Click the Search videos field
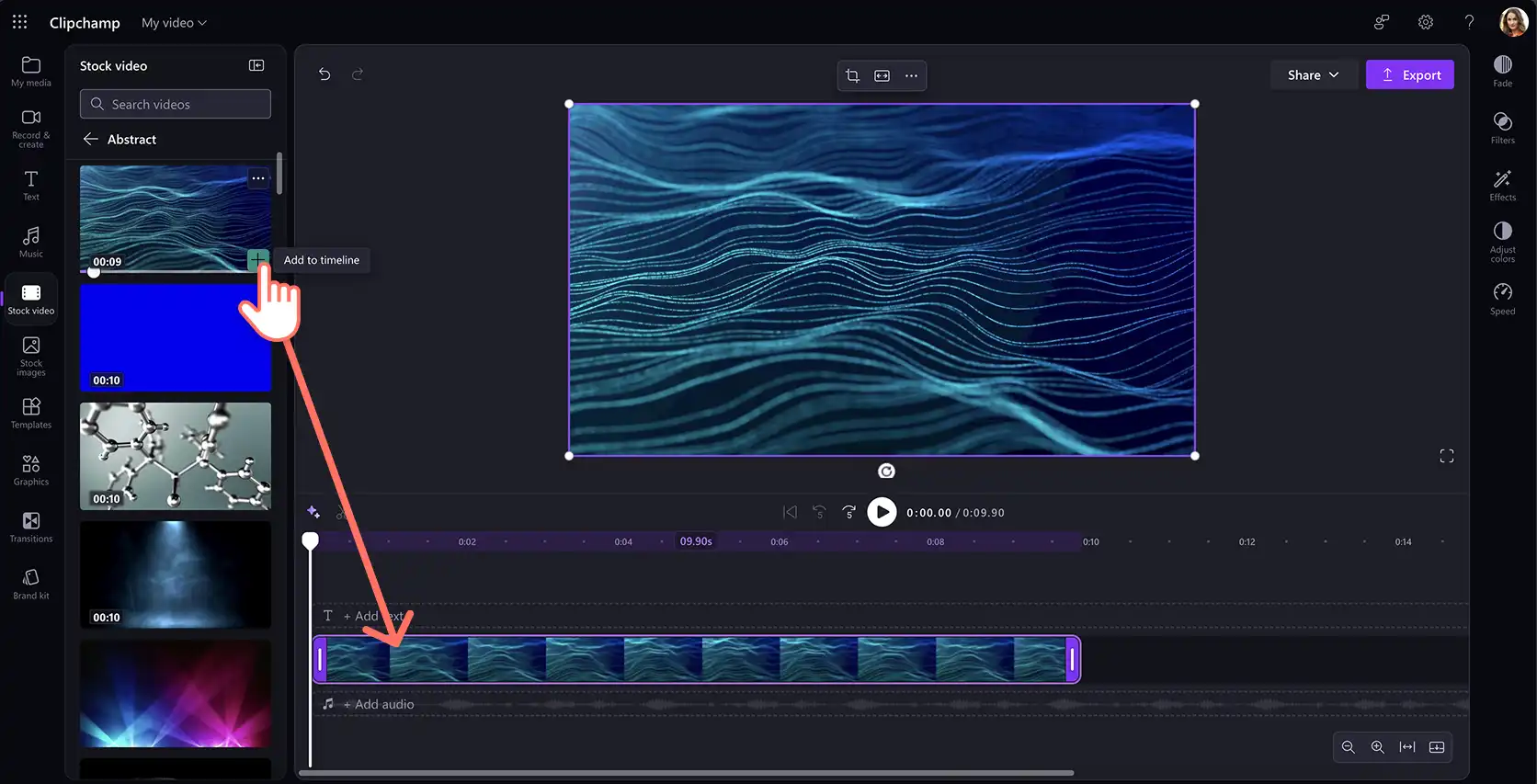This screenshot has height=784, width=1537. click(176, 104)
